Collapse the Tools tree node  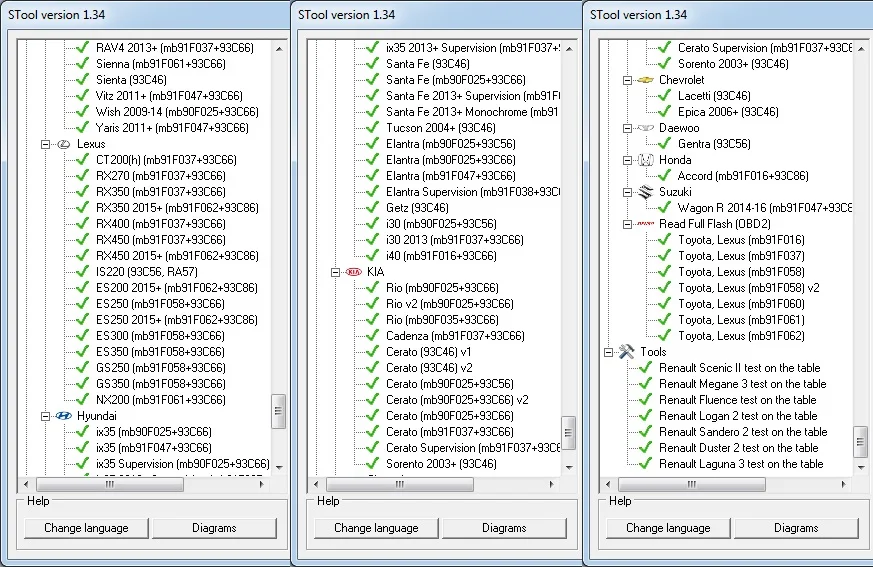[608, 352]
